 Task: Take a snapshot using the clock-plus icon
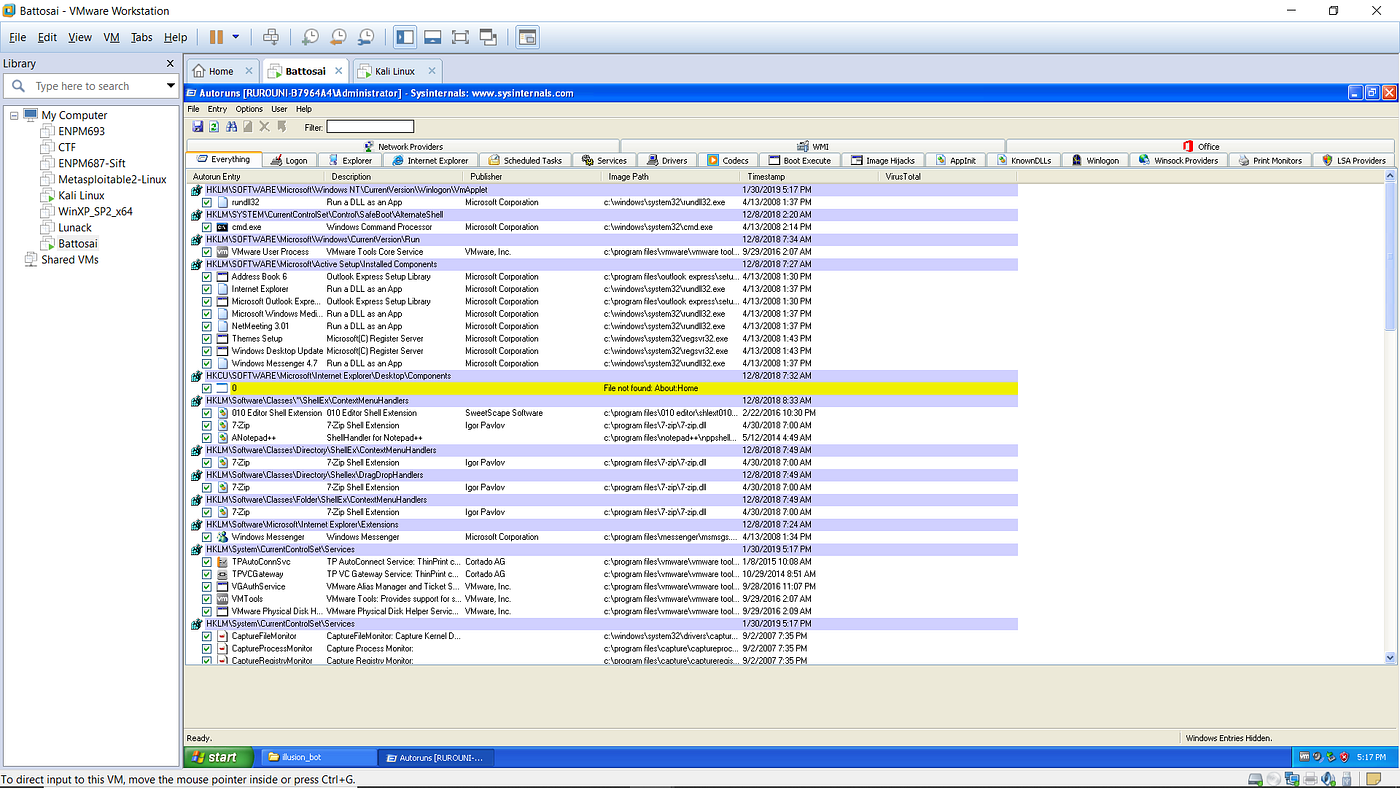pos(311,37)
